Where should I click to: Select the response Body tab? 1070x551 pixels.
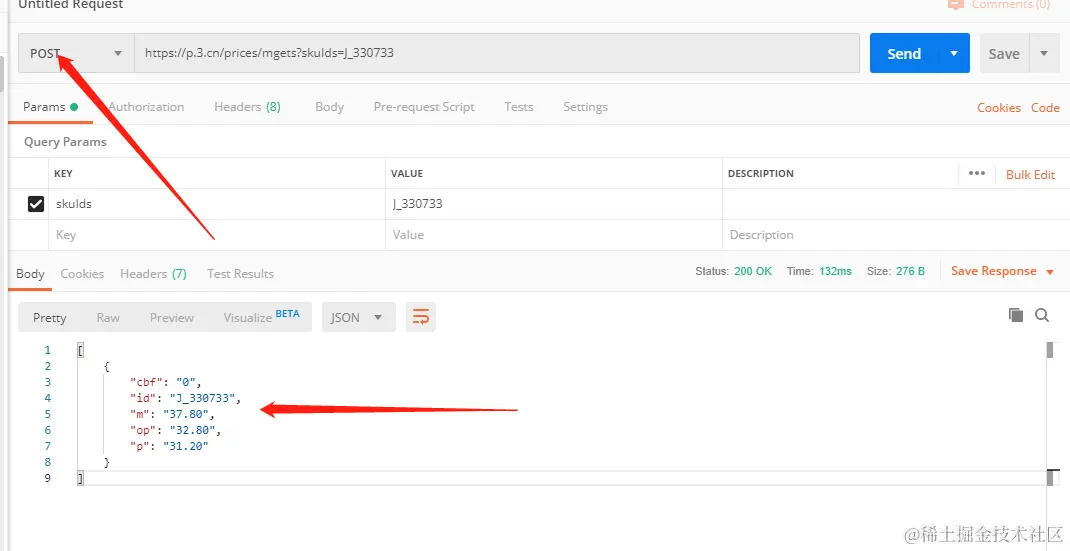(x=30, y=274)
